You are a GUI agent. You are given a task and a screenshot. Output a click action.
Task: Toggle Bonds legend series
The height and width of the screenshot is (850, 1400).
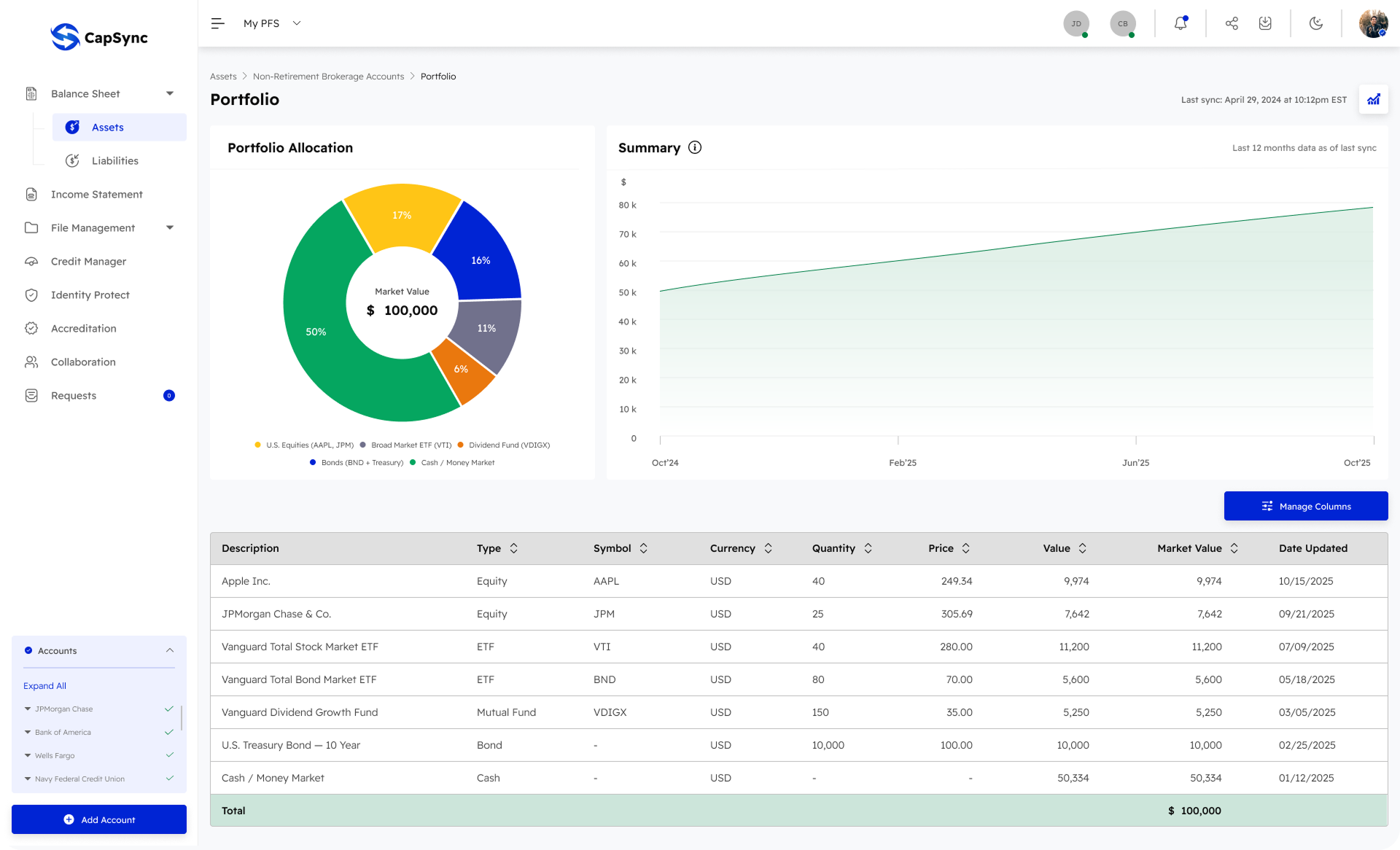(x=357, y=462)
